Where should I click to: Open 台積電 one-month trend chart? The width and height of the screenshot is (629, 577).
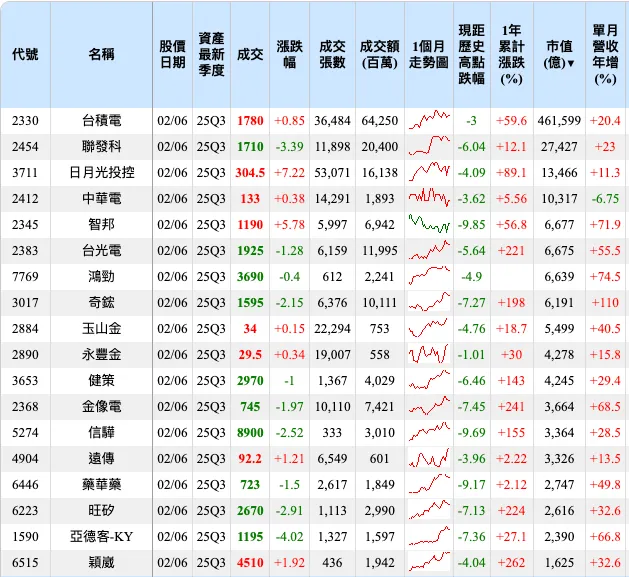pyautogui.click(x=429, y=120)
